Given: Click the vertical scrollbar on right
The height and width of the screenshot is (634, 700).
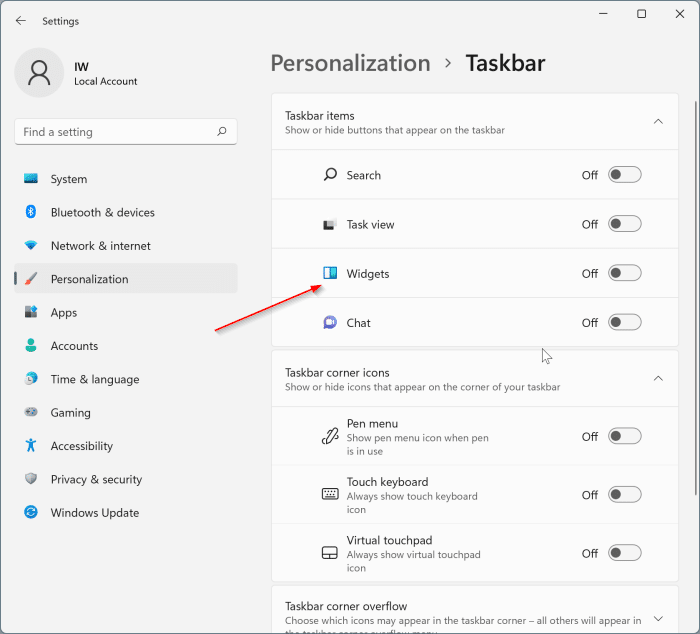Looking at the screenshot, I should point(696,298).
